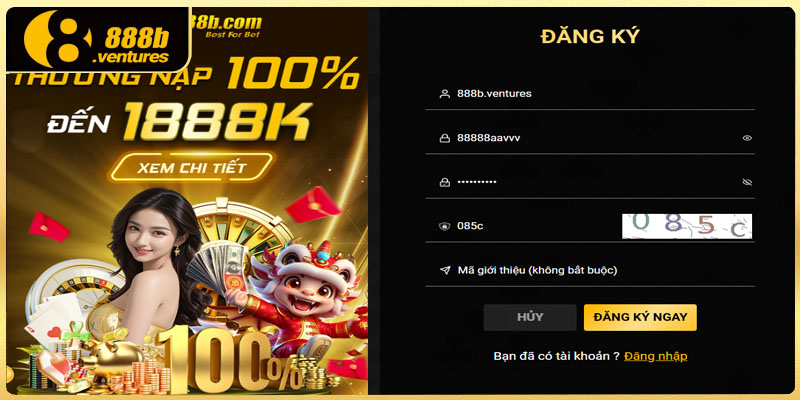
Task: Focus the Mã giới thiệu referral field
Action: tap(590, 270)
